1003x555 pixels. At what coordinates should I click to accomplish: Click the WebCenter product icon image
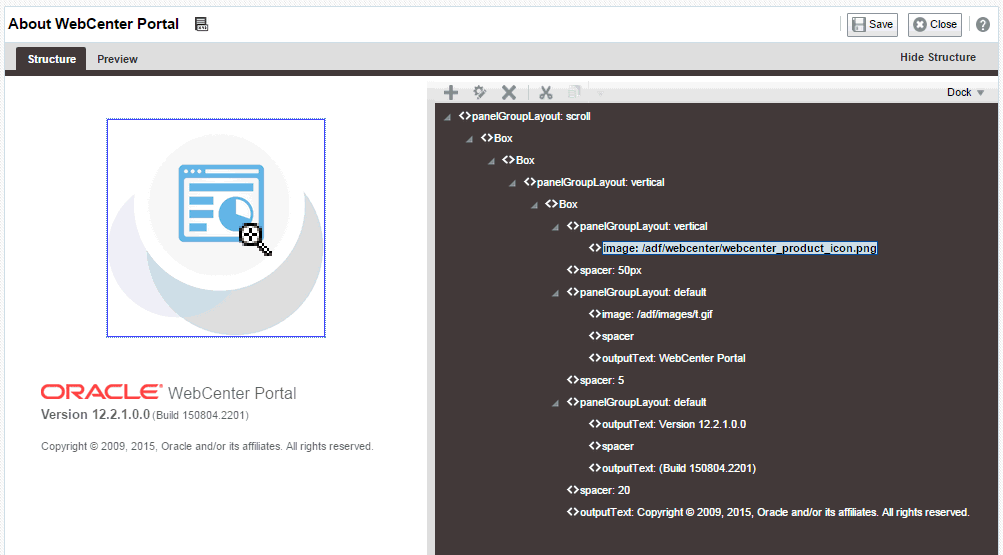[216, 228]
